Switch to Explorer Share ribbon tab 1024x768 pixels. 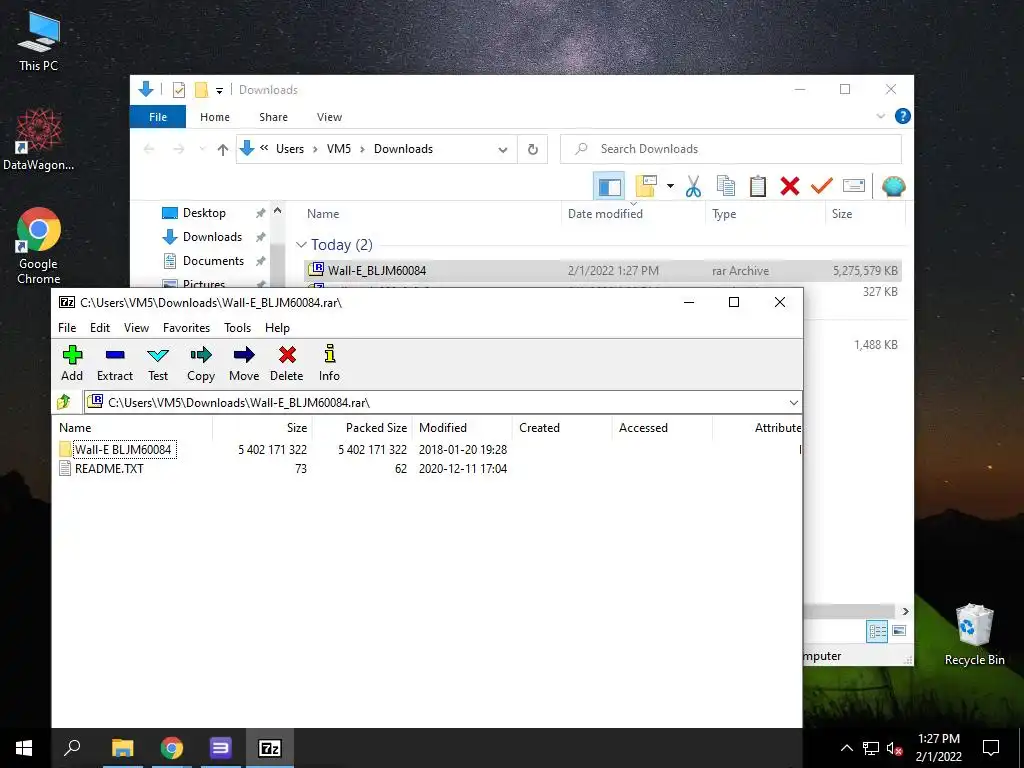(273, 117)
